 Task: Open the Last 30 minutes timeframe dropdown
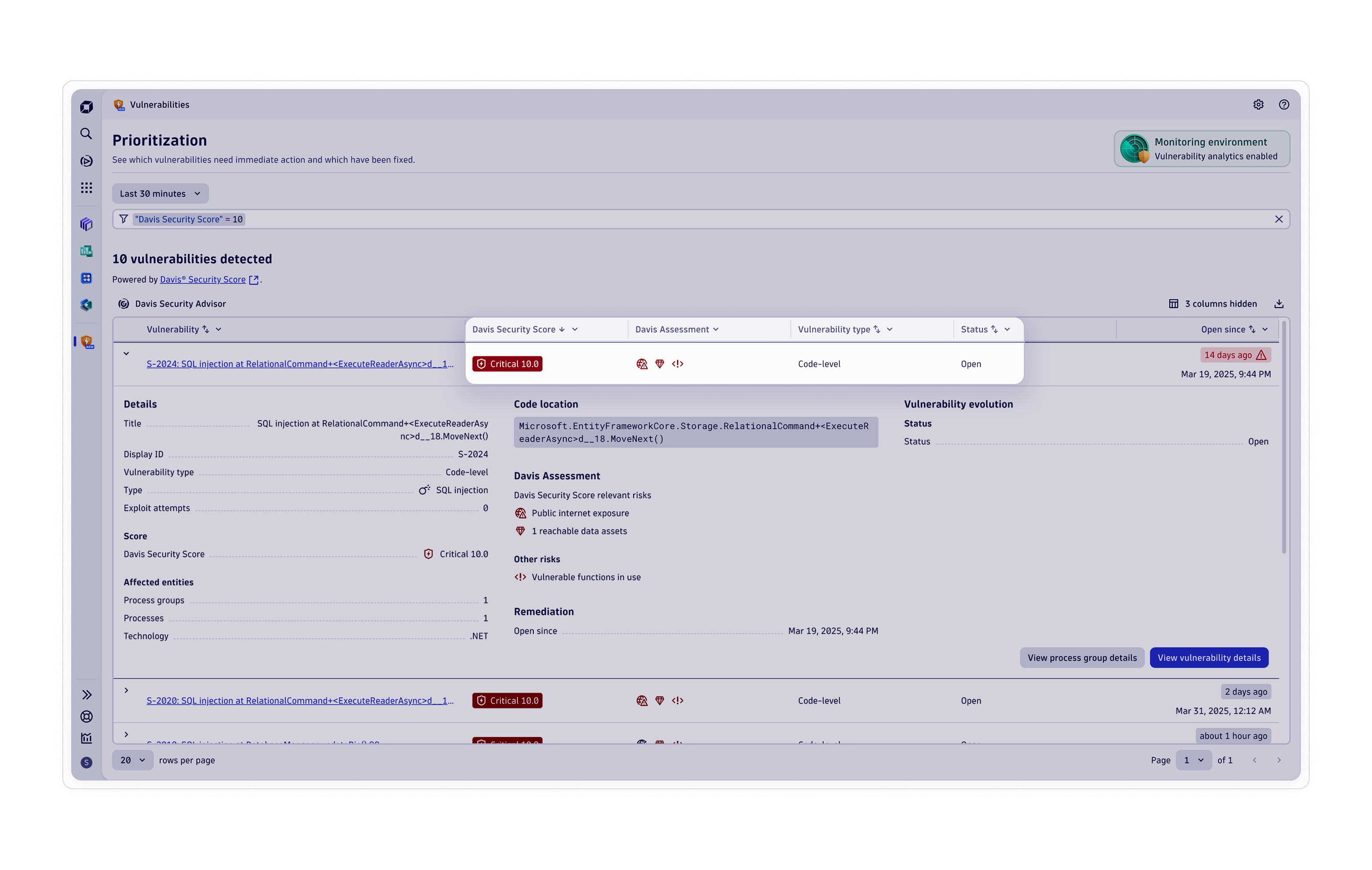coord(160,194)
